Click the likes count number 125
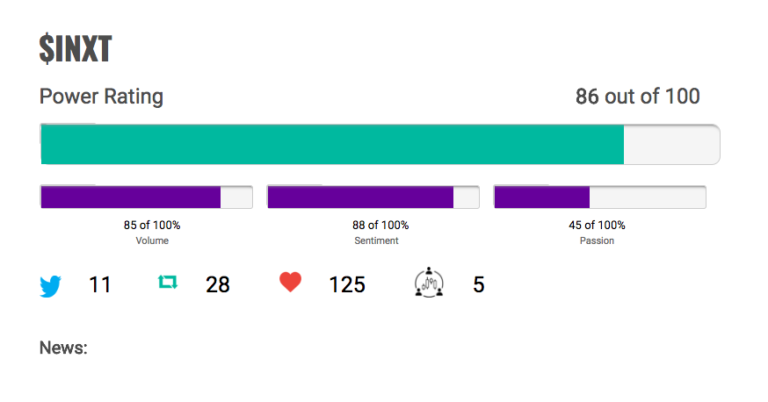768x402 pixels. pyautogui.click(x=347, y=284)
